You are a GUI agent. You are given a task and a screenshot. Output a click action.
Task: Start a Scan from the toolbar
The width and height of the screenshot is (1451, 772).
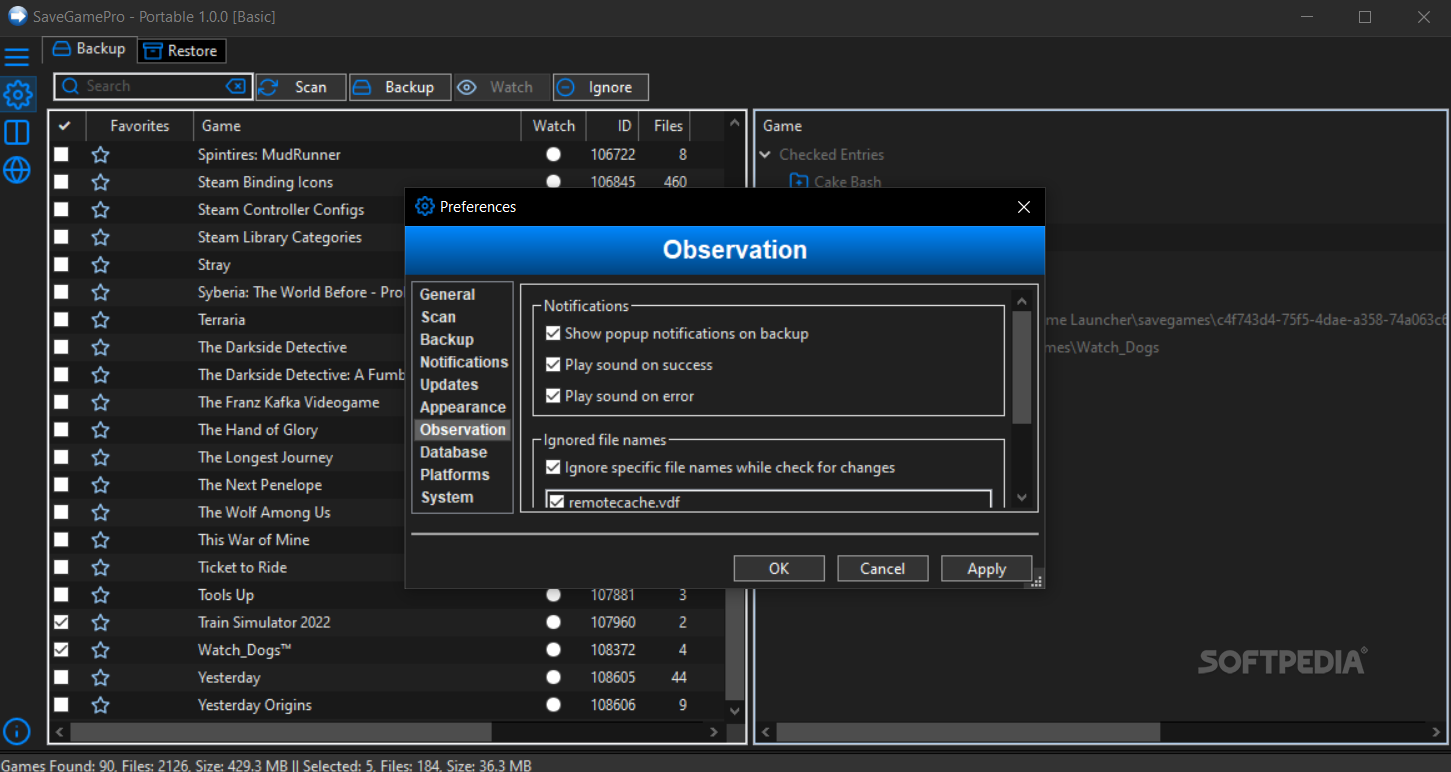tap(301, 87)
